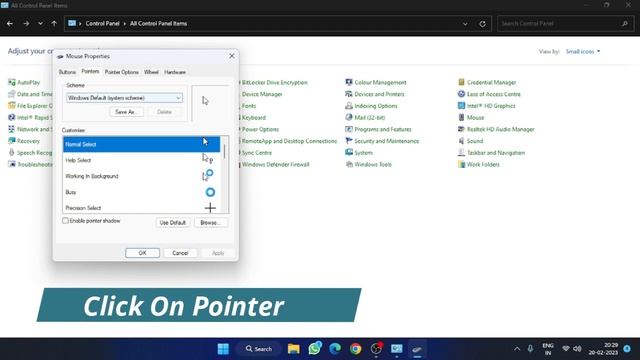
Task: Open the Indexing Options icon
Action: [x=349, y=106]
